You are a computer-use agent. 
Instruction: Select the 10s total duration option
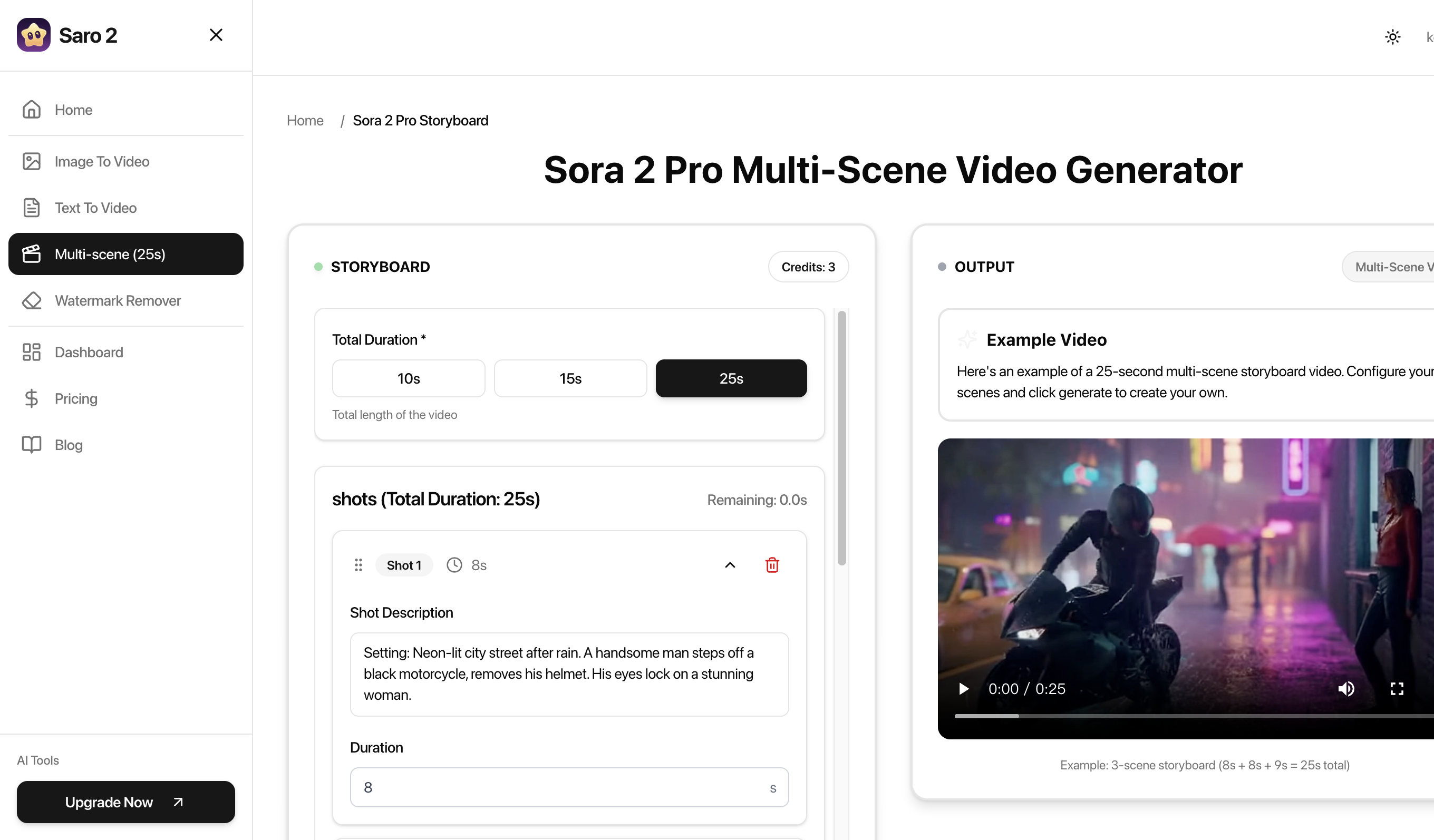[408, 378]
